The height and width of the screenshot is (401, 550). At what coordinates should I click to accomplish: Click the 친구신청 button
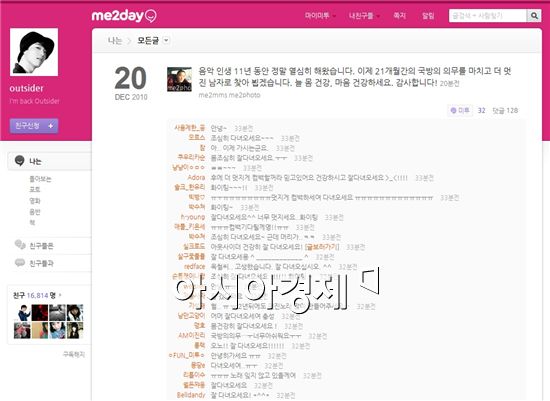(34, 126)
